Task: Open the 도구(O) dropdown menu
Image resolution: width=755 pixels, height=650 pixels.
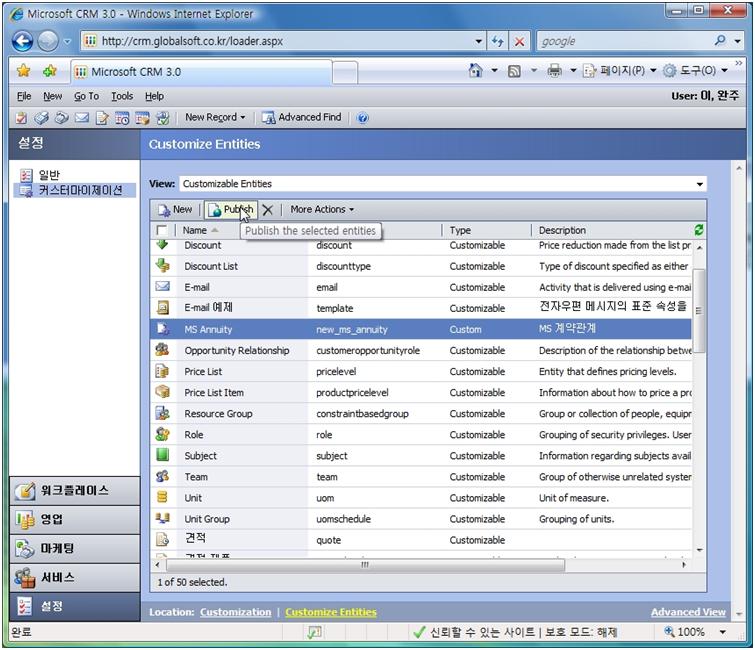Action: 695,71
